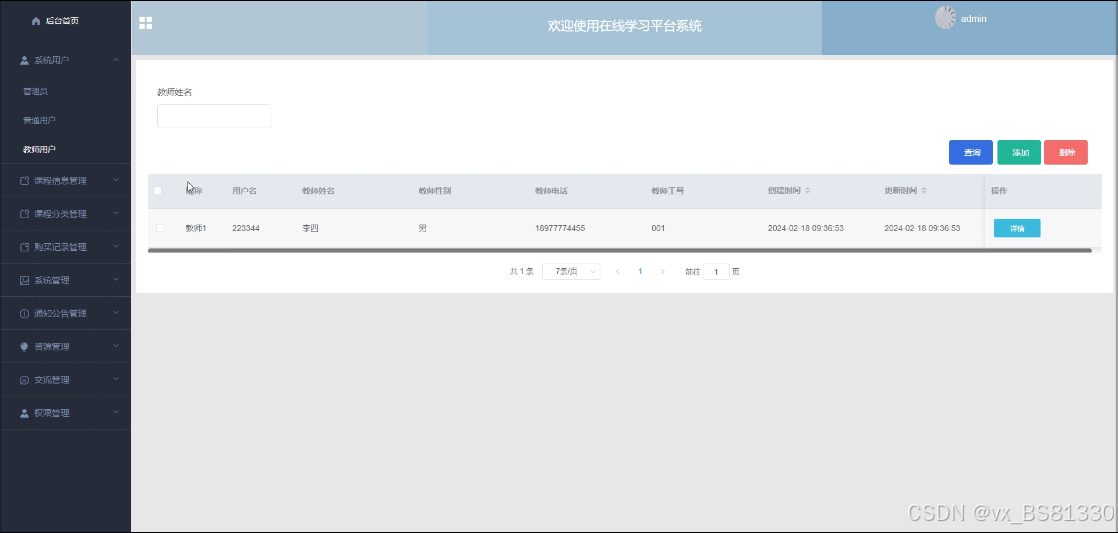Click the 教师姓名 column header

pos(318,191)
